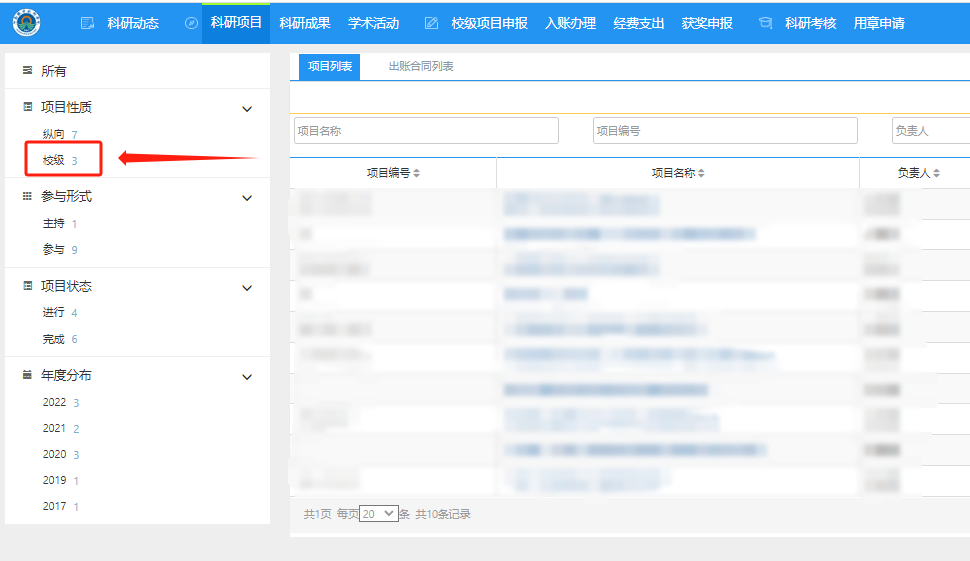Click the calendar icon beside 年度分布
The width and height of the screenshot is (970, 561).
[x=27, y=375]
